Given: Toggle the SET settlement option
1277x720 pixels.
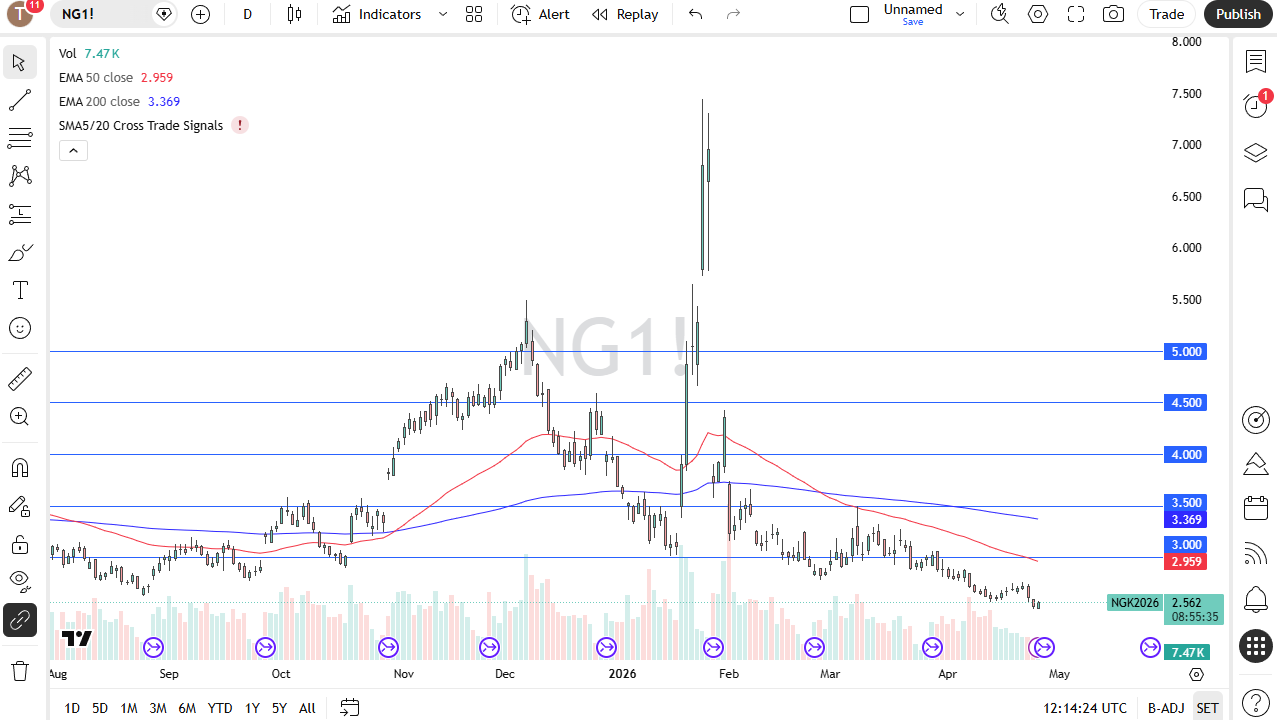Looking at the screenshot, I should click(x=1207, y=708).
